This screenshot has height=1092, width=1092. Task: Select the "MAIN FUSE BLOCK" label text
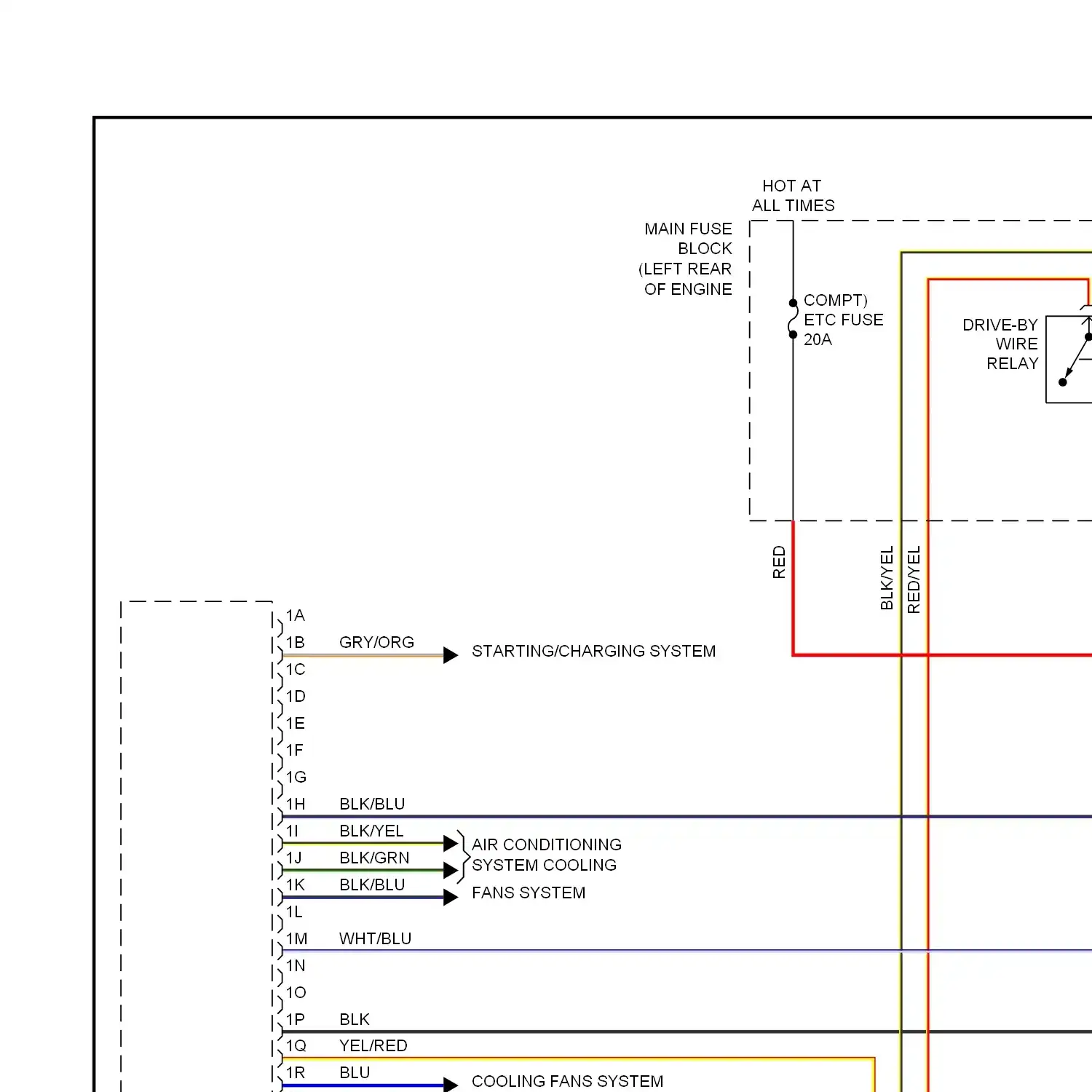(687, 239)
